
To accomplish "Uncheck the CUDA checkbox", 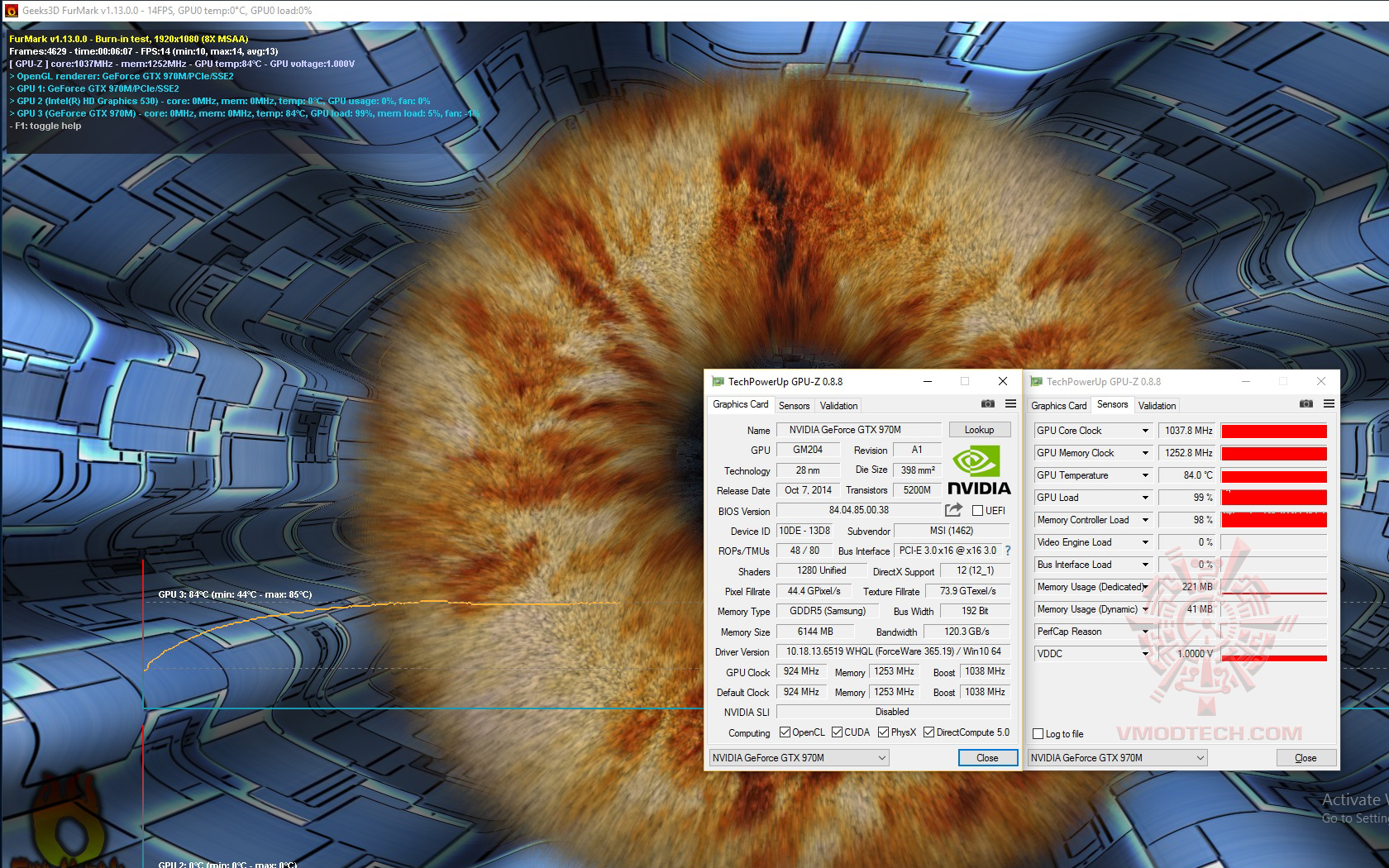I will [x=837, y=732].
